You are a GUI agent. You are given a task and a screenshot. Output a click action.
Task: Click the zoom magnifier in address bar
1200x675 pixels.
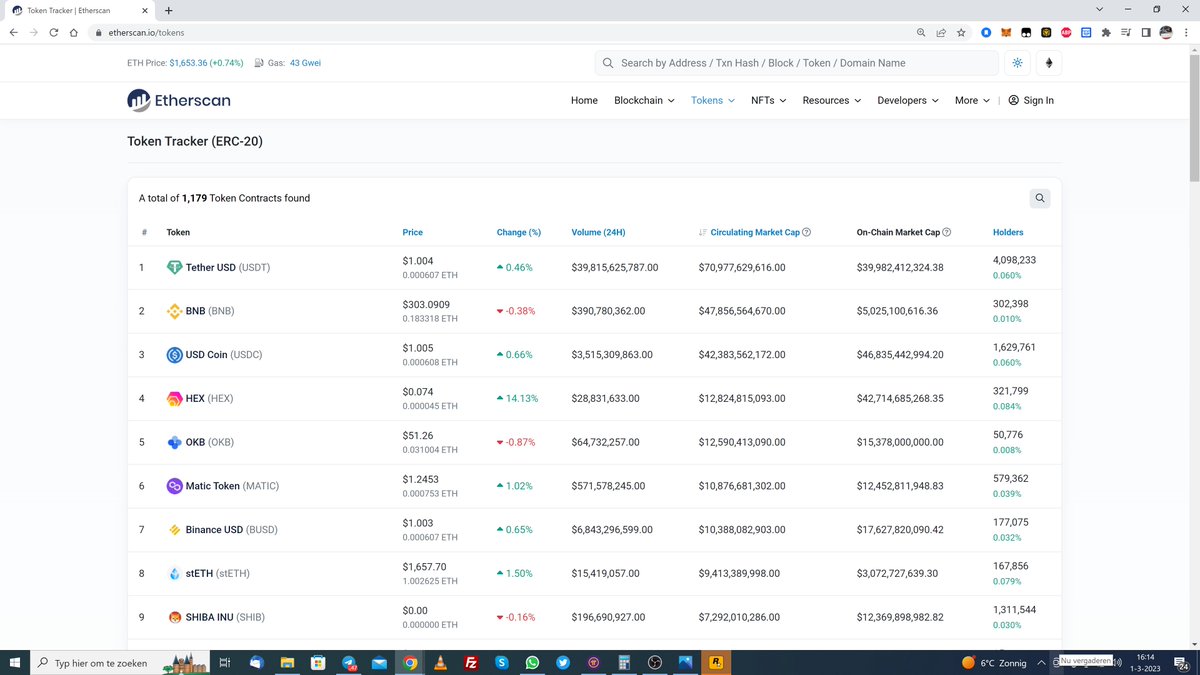point(921,32)
